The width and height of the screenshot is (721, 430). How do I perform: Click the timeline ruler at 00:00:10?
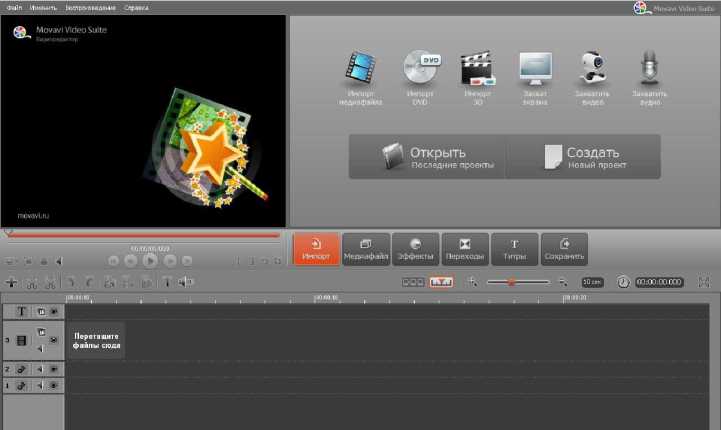pyautogui.click(x=326, y=298)
